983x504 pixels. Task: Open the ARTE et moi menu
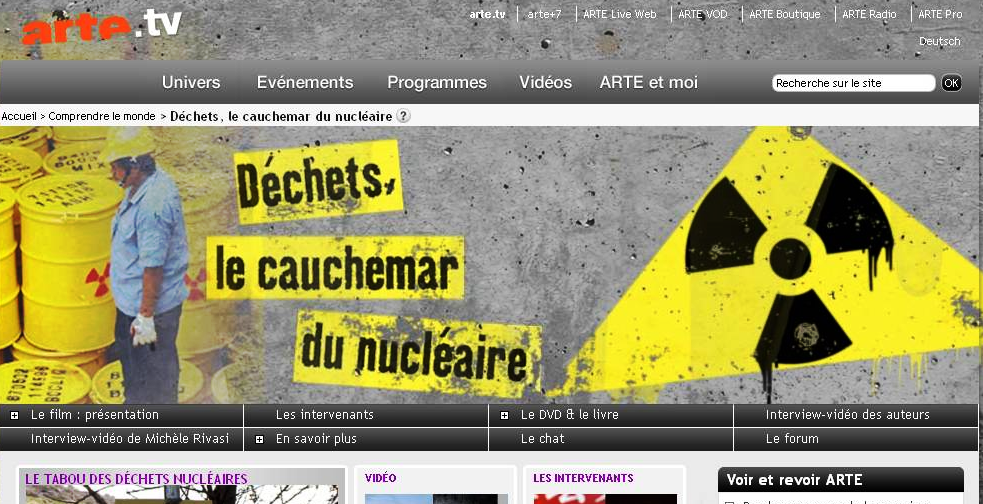click(x=649, y=83)
